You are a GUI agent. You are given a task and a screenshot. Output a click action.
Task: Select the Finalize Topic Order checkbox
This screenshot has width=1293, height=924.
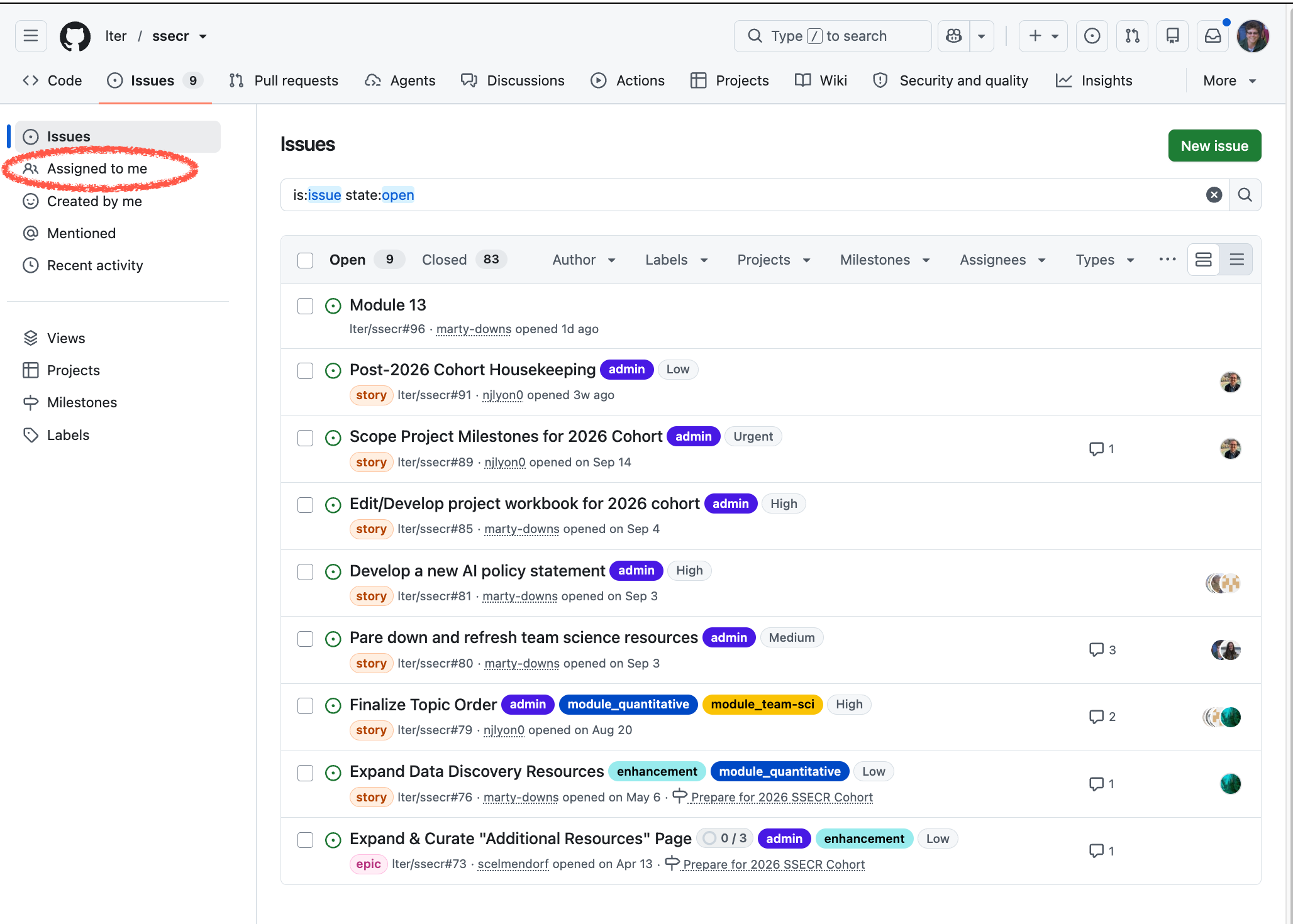tap(305, 706)
